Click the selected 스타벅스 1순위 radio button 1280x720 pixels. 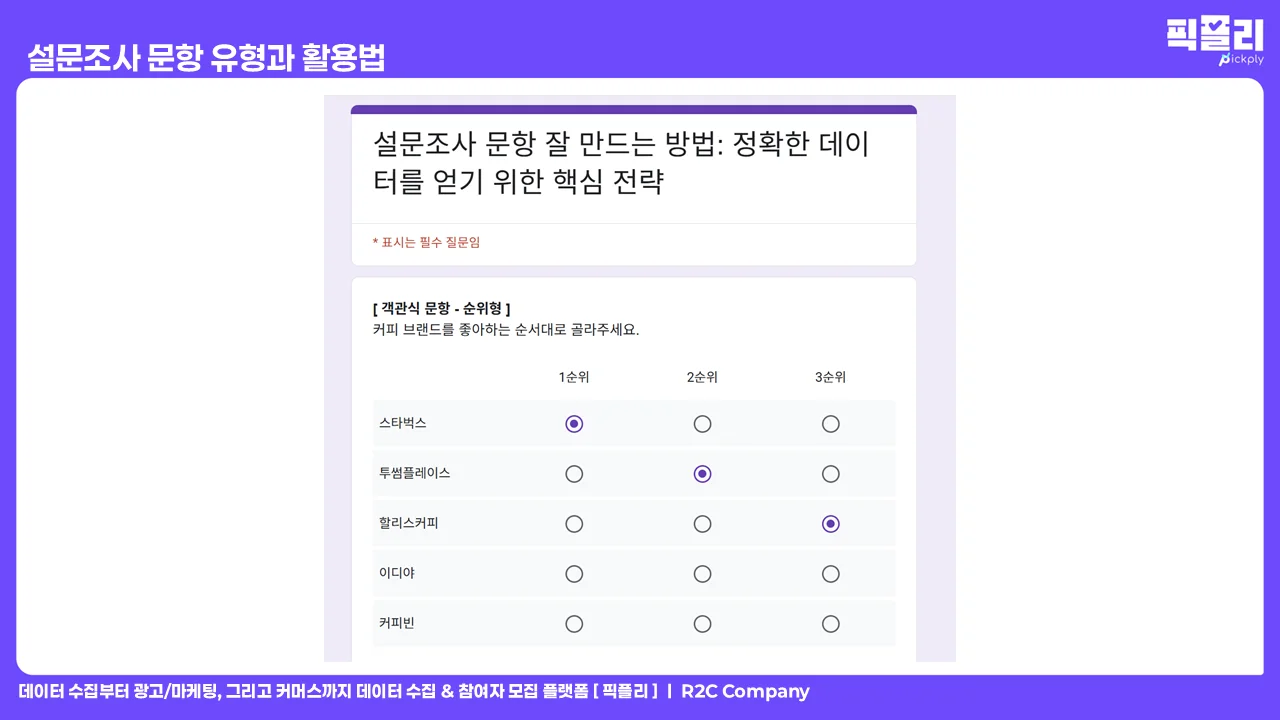pyautogui.click(x=574, y=423)
